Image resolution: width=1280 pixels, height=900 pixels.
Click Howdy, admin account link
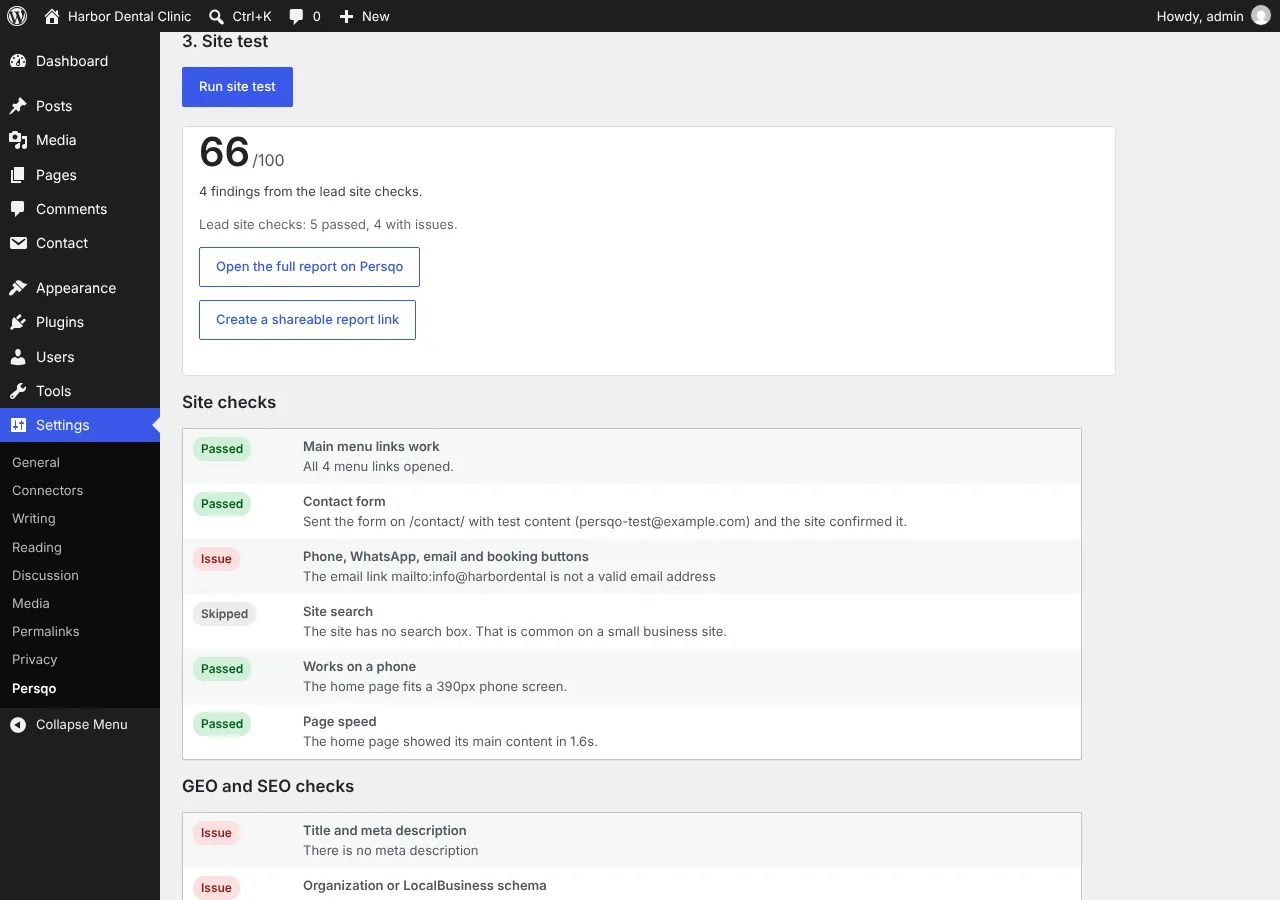[x=1200, y=16]
